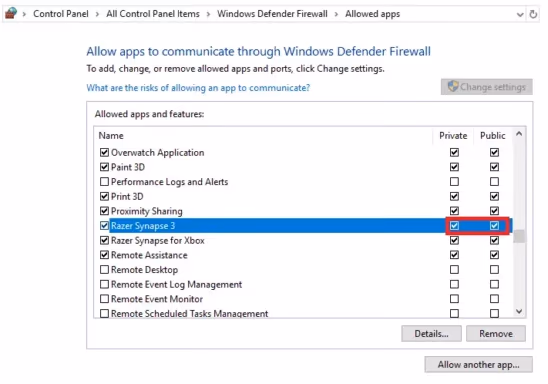Enable the Remote Event Log Management checkbox
Image resolution: width=548 pixels, height=384 pixels.
coord(104,284)
